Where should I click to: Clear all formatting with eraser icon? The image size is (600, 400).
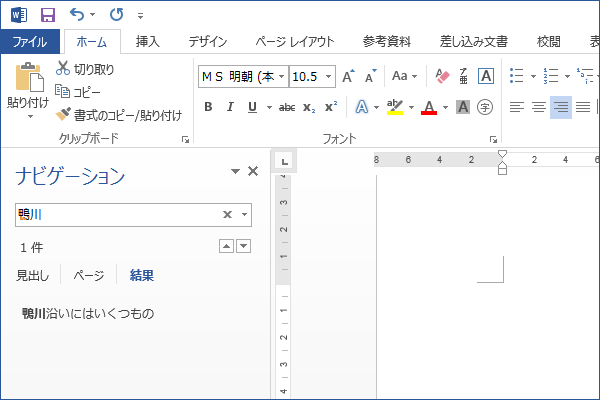tap(442, 76)
